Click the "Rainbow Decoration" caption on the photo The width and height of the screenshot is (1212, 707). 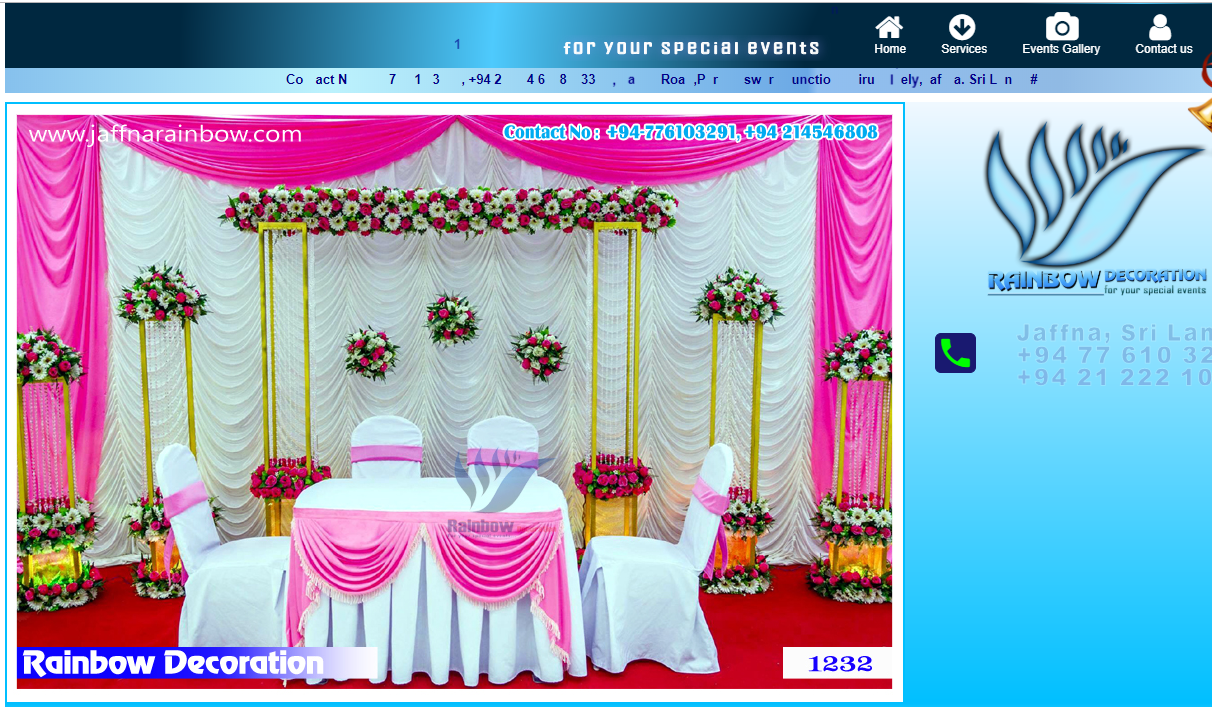tap(173, 663)
